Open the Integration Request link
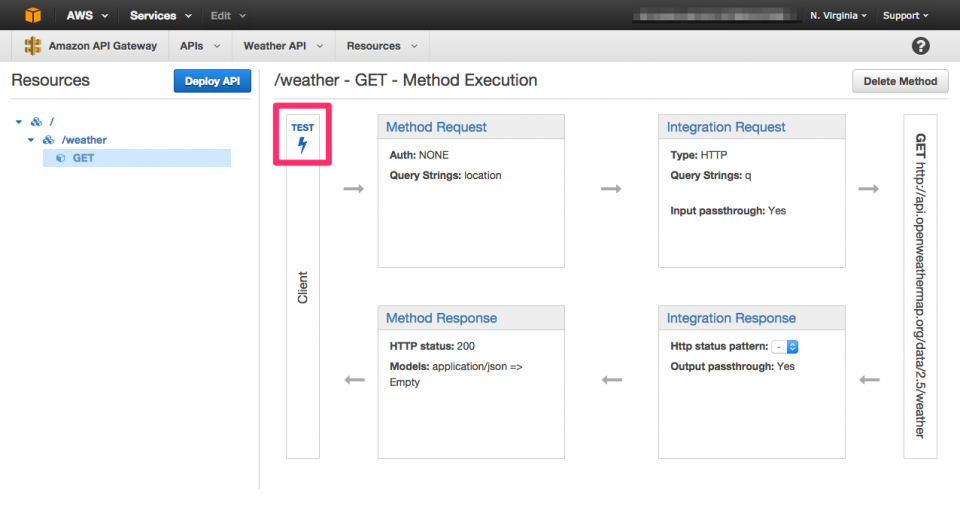The width and height of the screenshot is (960, 513). [x=726, y=127]
